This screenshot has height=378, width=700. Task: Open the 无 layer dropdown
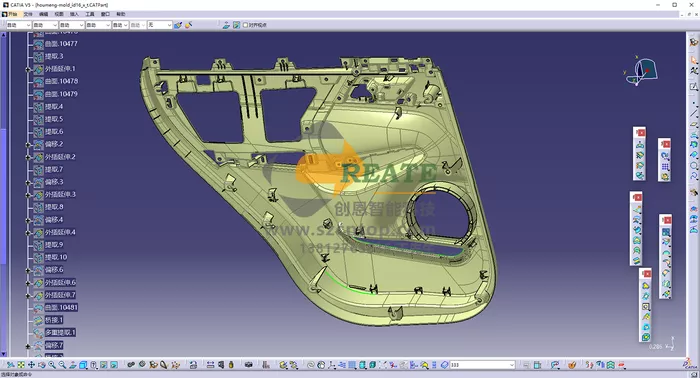(x=160, y=25)
